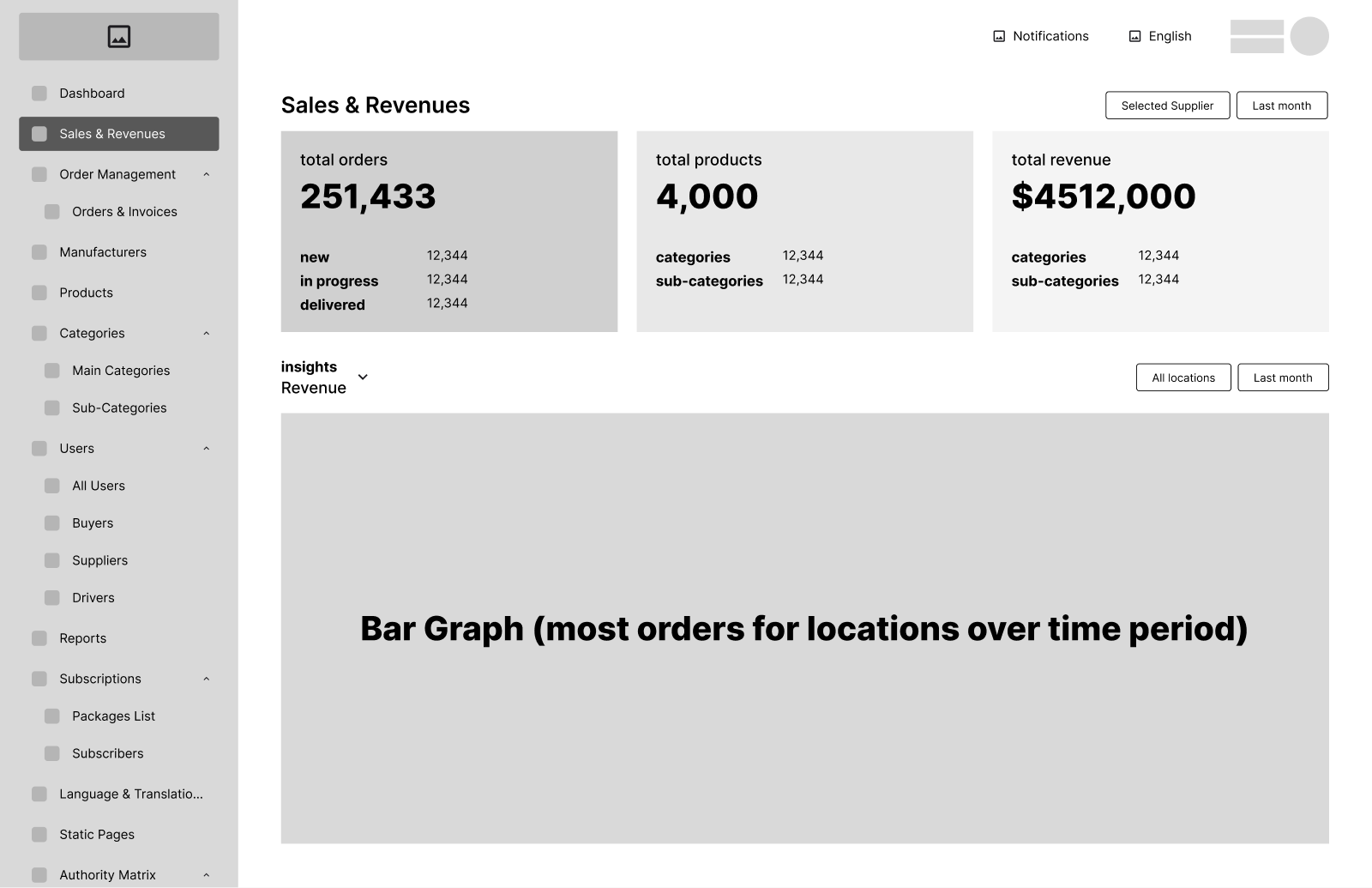This screenshot has height=888, width=1372.
Task: Open the Static Pages item
Action: (119, 835)
